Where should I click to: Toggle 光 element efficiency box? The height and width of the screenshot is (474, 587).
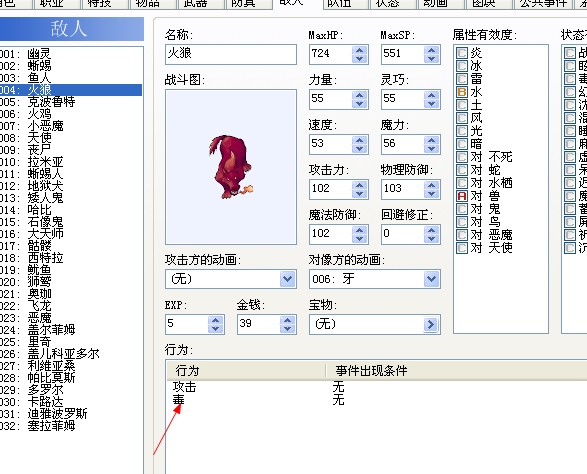point(462,131)
